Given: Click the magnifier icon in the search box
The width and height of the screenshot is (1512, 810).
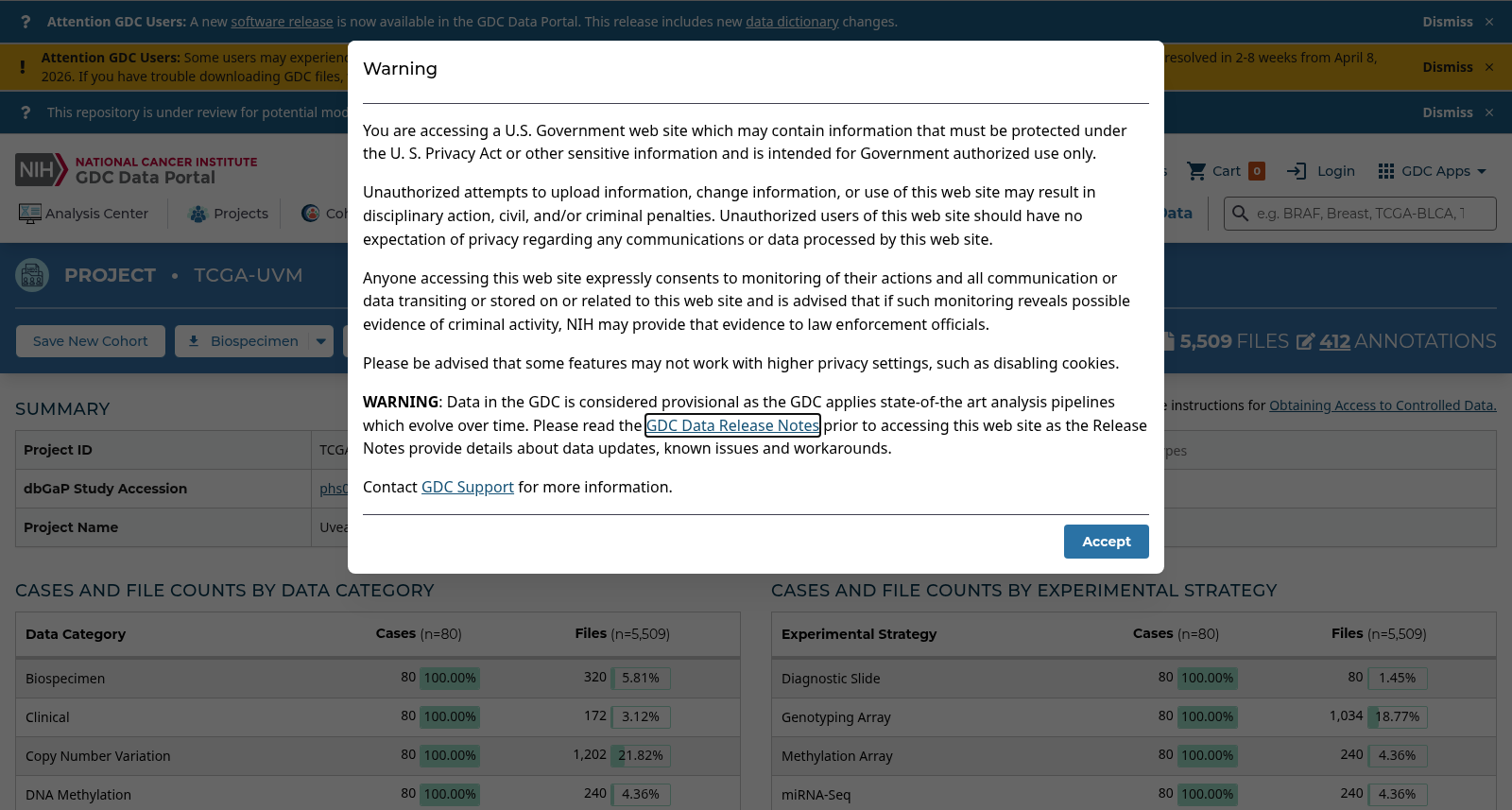Looking at the screenshot, I should pos(1240,214).
